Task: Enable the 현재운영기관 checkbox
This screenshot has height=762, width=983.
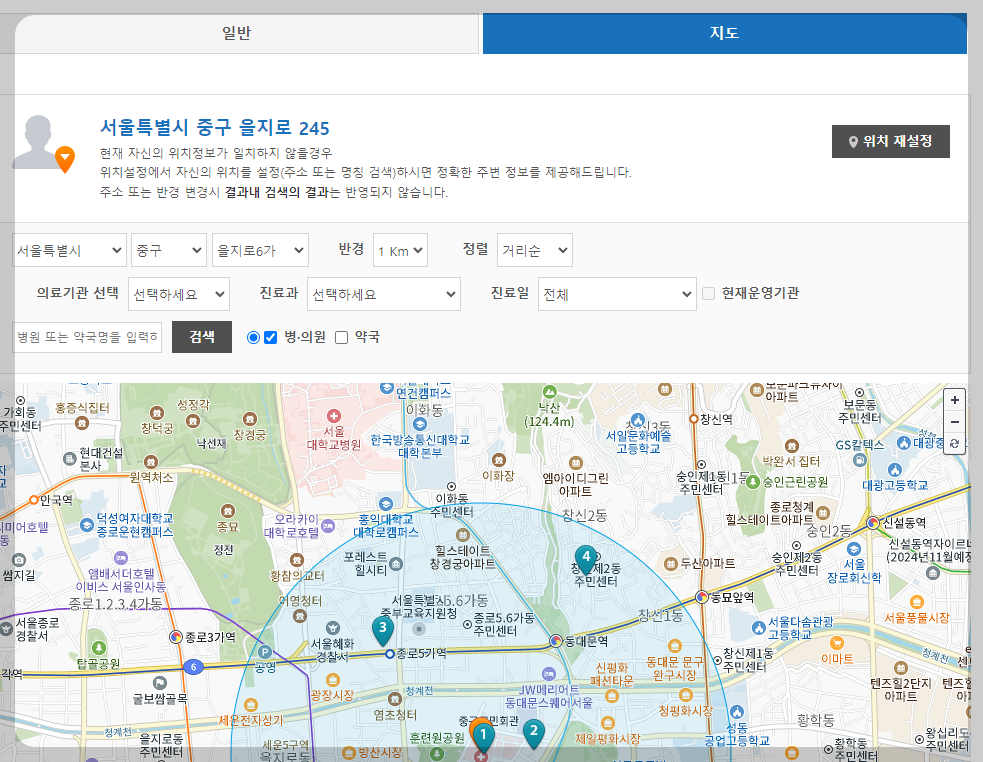Action: [708, 294]
